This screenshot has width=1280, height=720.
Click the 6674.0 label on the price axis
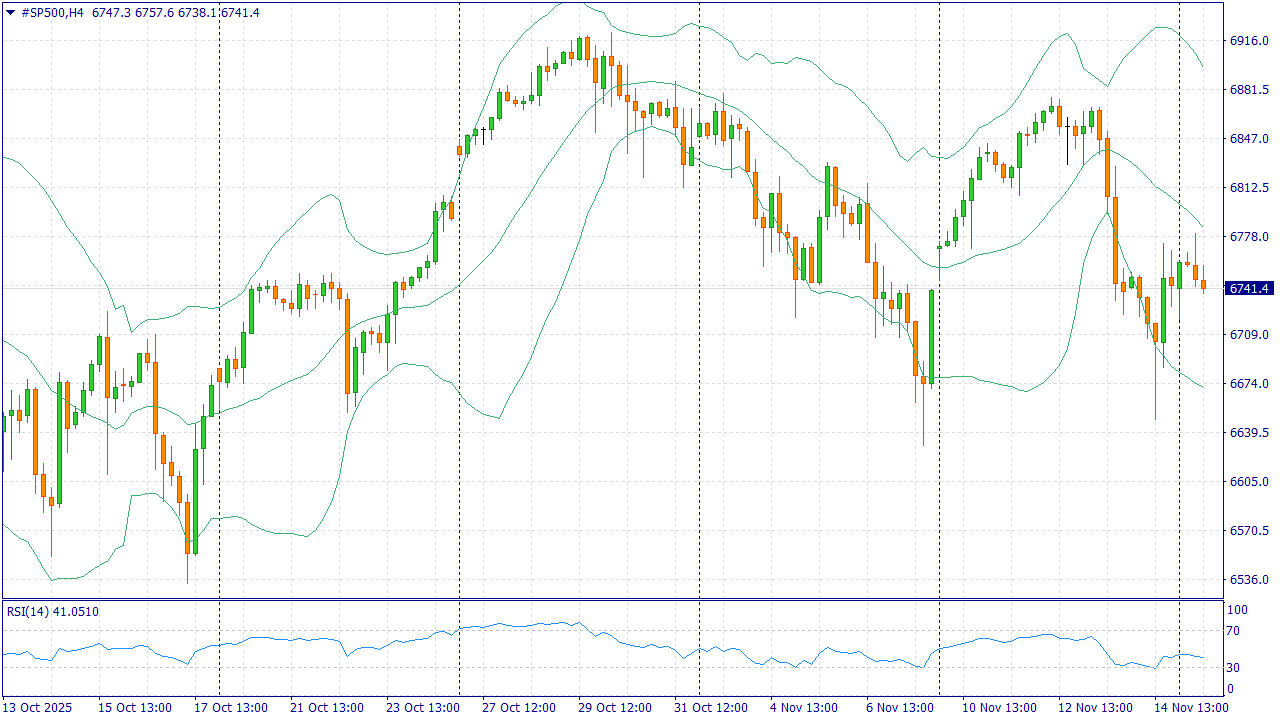click(1248, 384)
